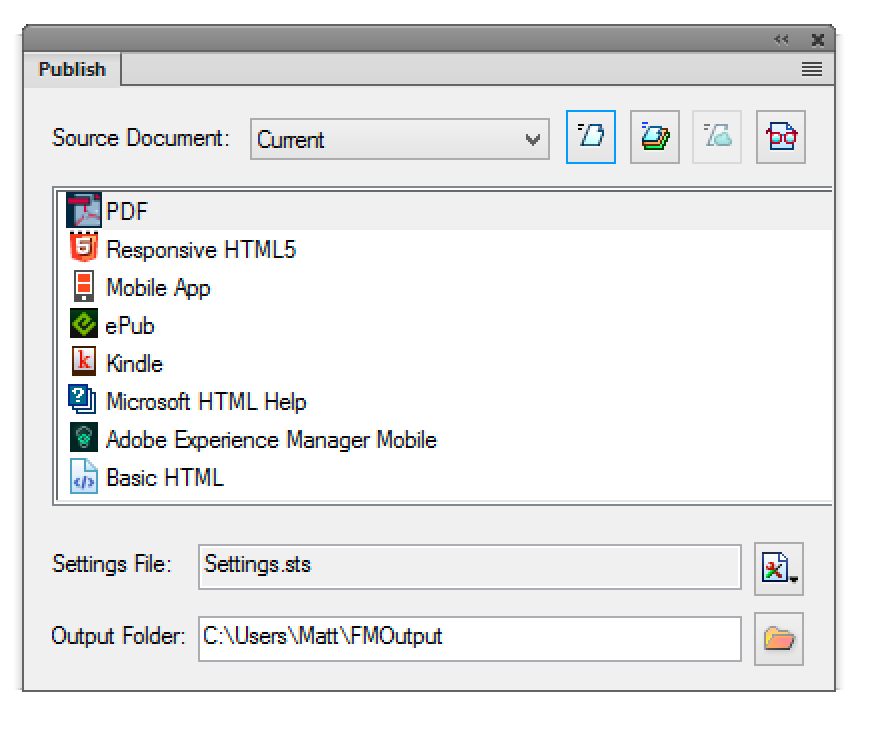
Task: Open the settings file options button
Action: tap(779, 570)
